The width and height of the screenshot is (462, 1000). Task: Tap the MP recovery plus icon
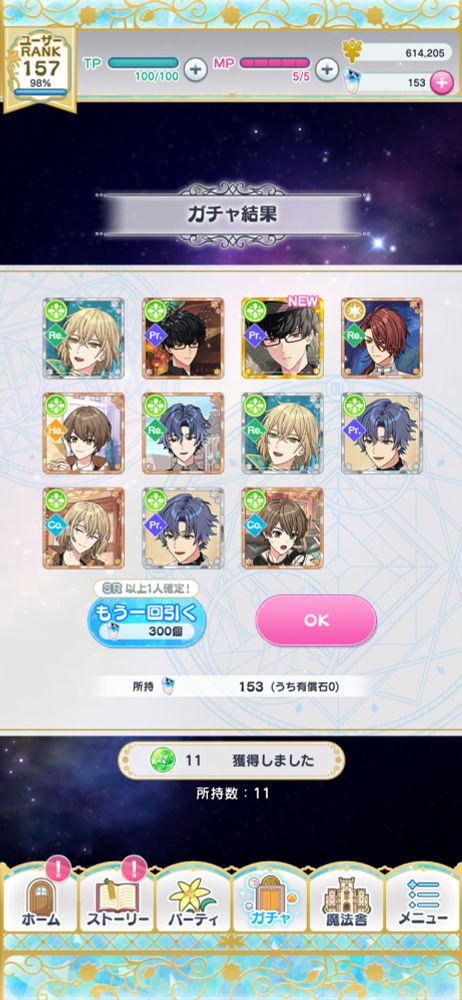click(x=327, y=69)
